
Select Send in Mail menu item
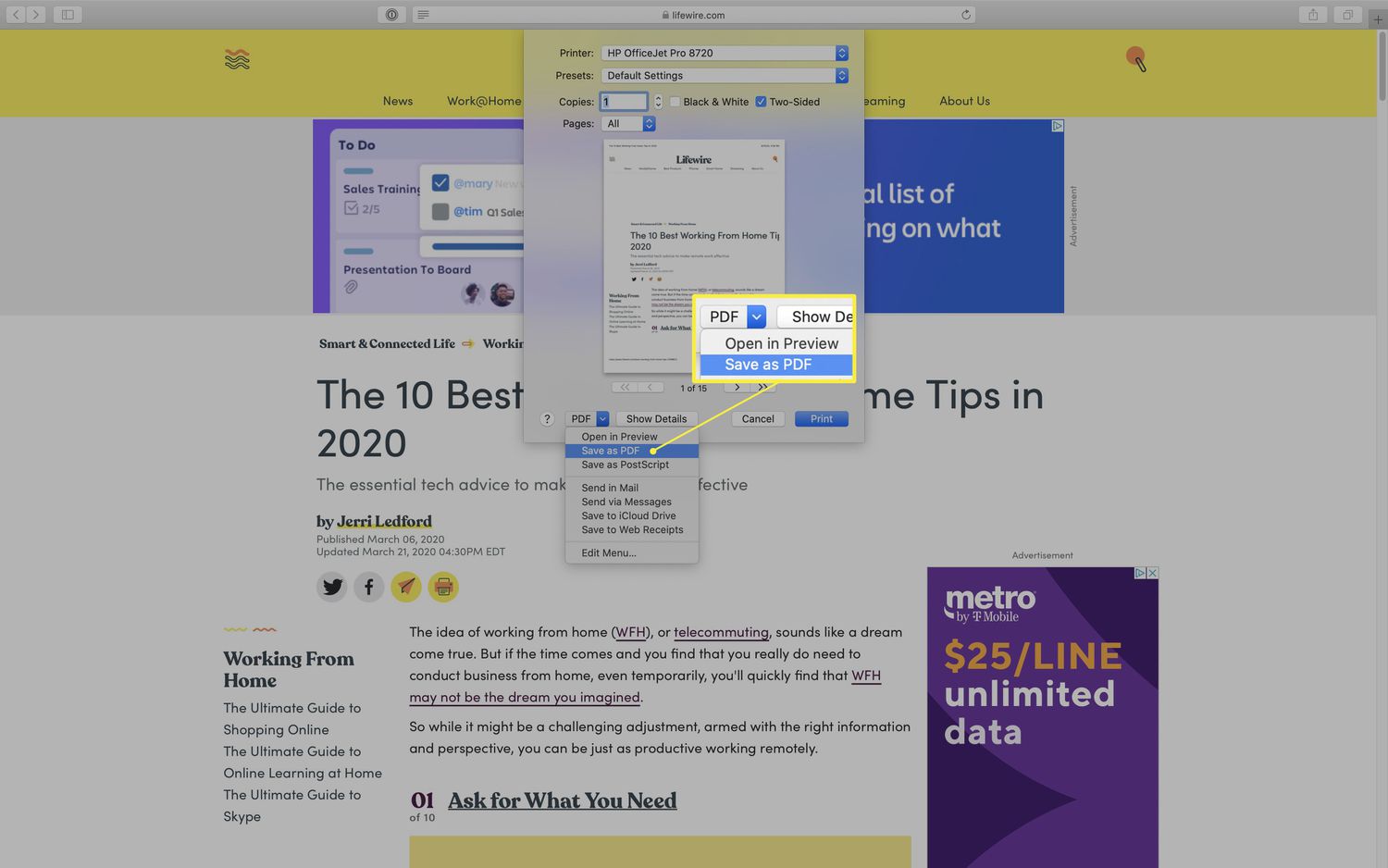pos(632,488)
